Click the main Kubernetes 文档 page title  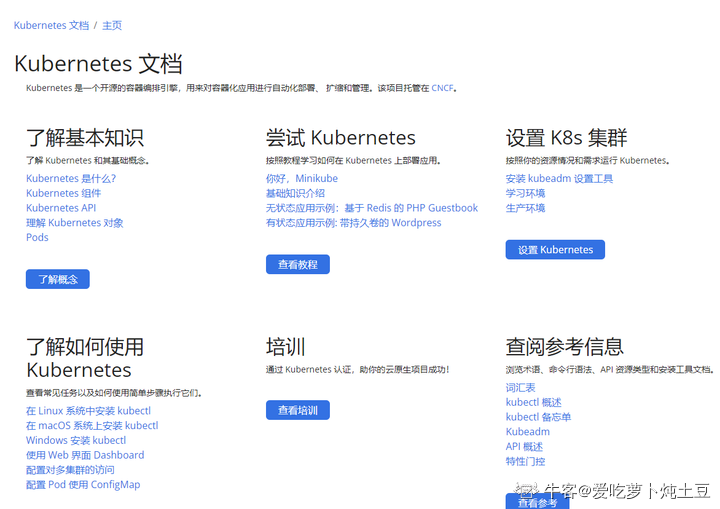[x=98, y=64]
